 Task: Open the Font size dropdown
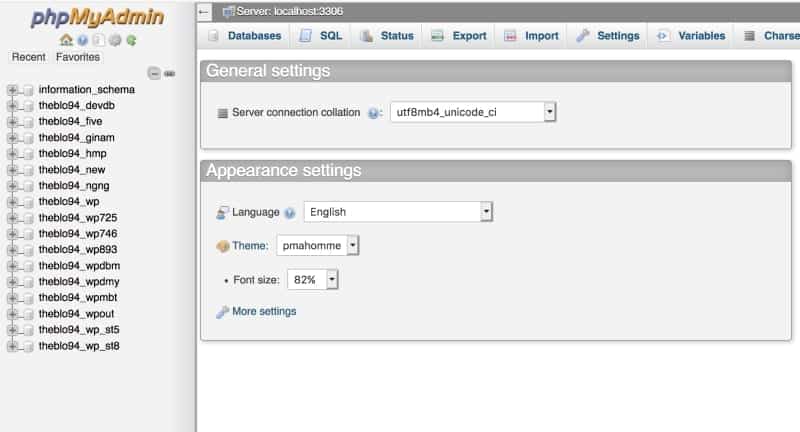click(x=332, y=280)
